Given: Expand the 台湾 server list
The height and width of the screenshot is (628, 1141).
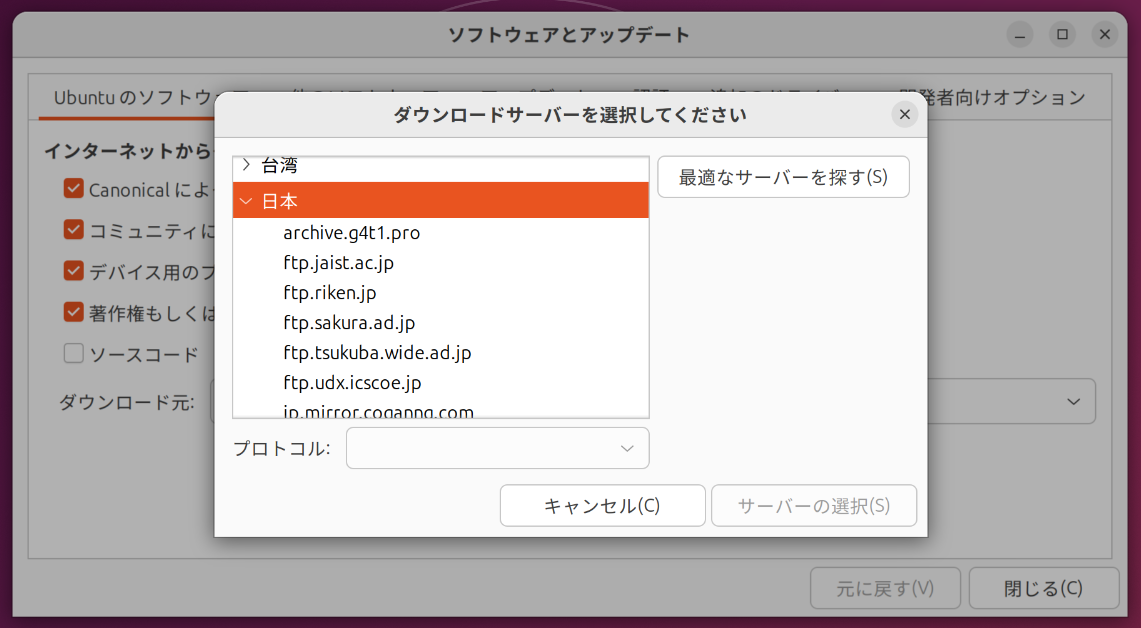Looking at the screenshot, I should tap(246, 166).
